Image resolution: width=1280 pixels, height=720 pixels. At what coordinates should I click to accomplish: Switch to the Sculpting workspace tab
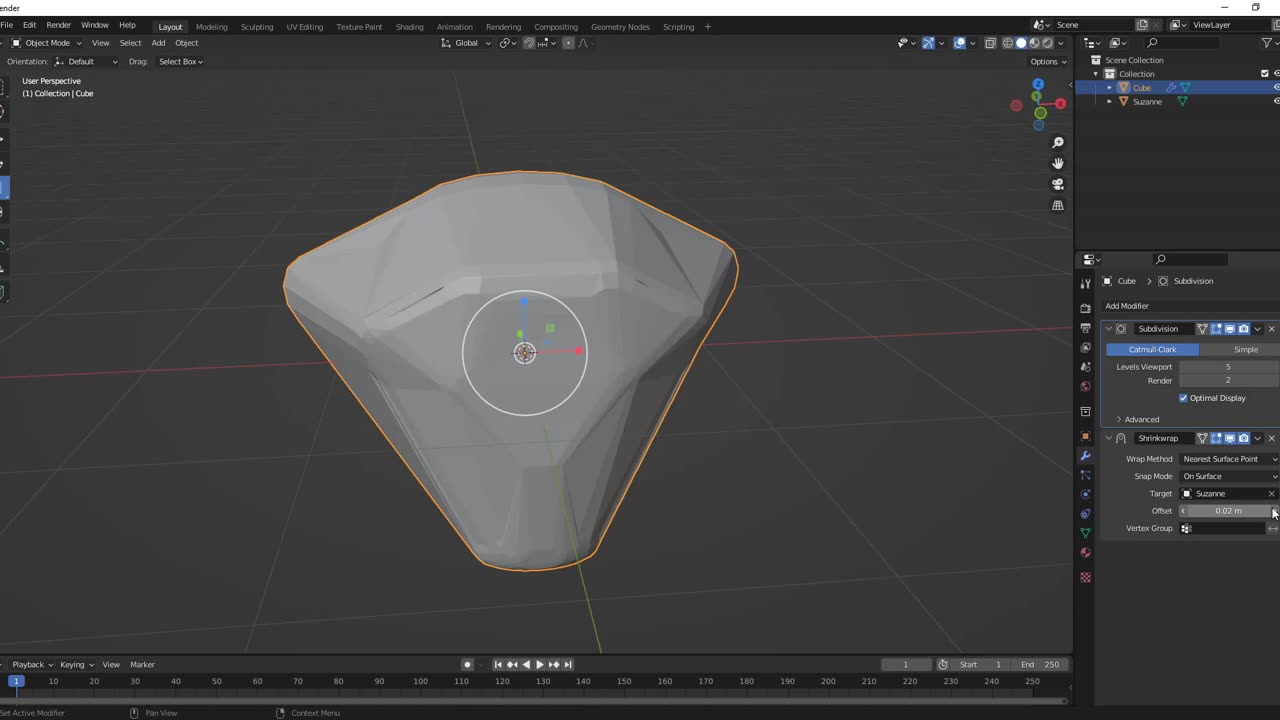(x=256, y=27)
